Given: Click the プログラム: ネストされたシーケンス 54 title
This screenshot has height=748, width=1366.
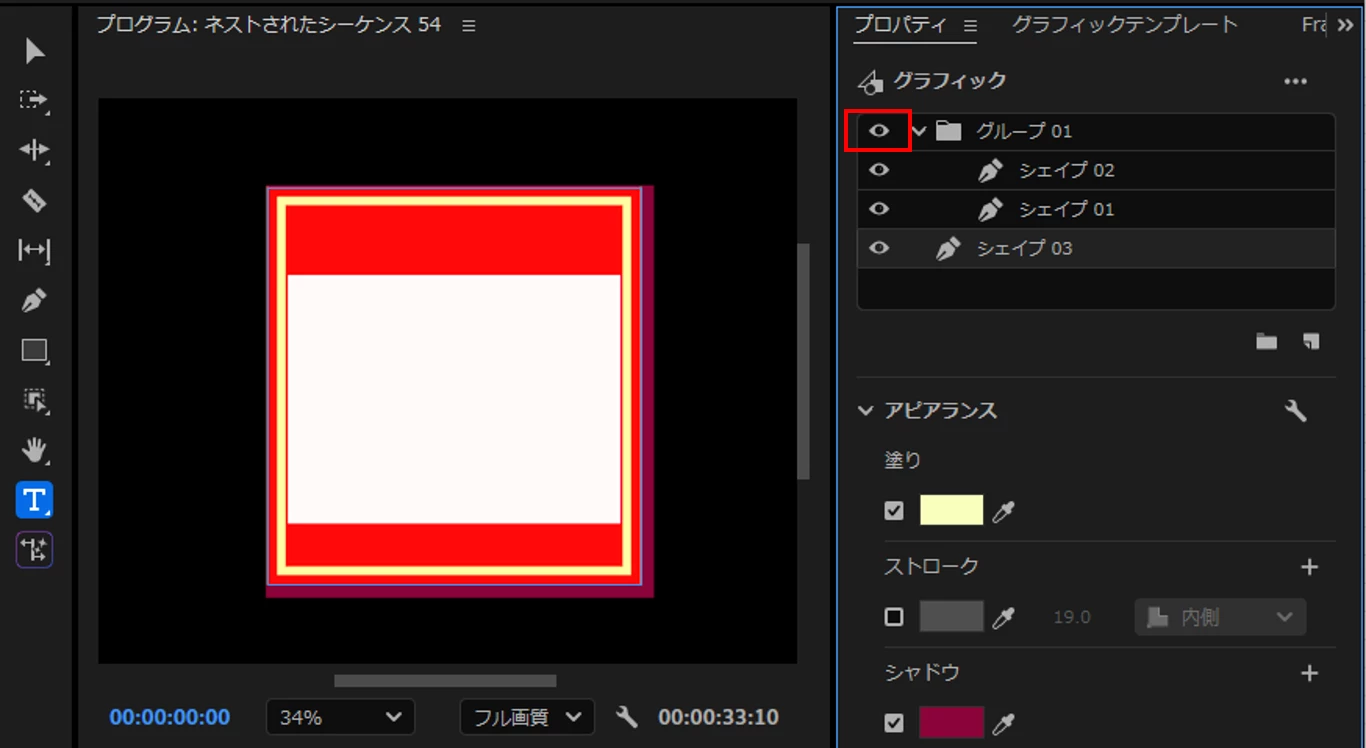Looking at the screenshot, I should pos(268,25).
